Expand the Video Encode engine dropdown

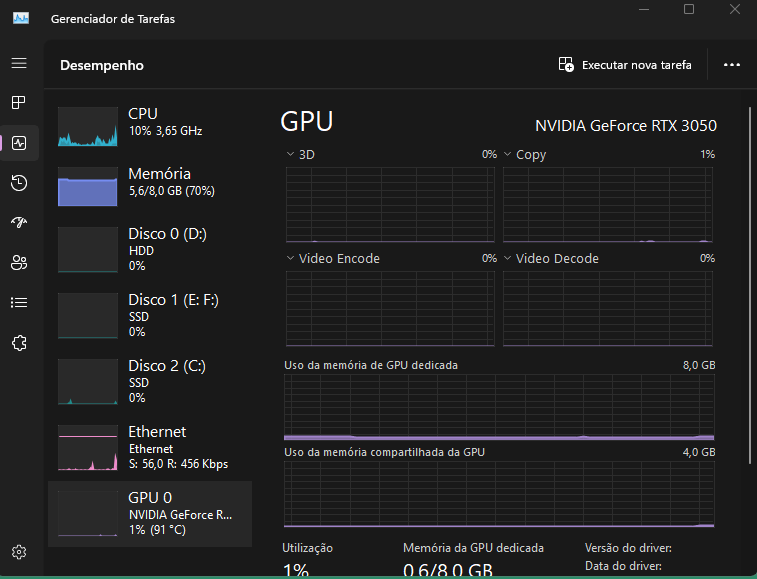pos(290,258)
